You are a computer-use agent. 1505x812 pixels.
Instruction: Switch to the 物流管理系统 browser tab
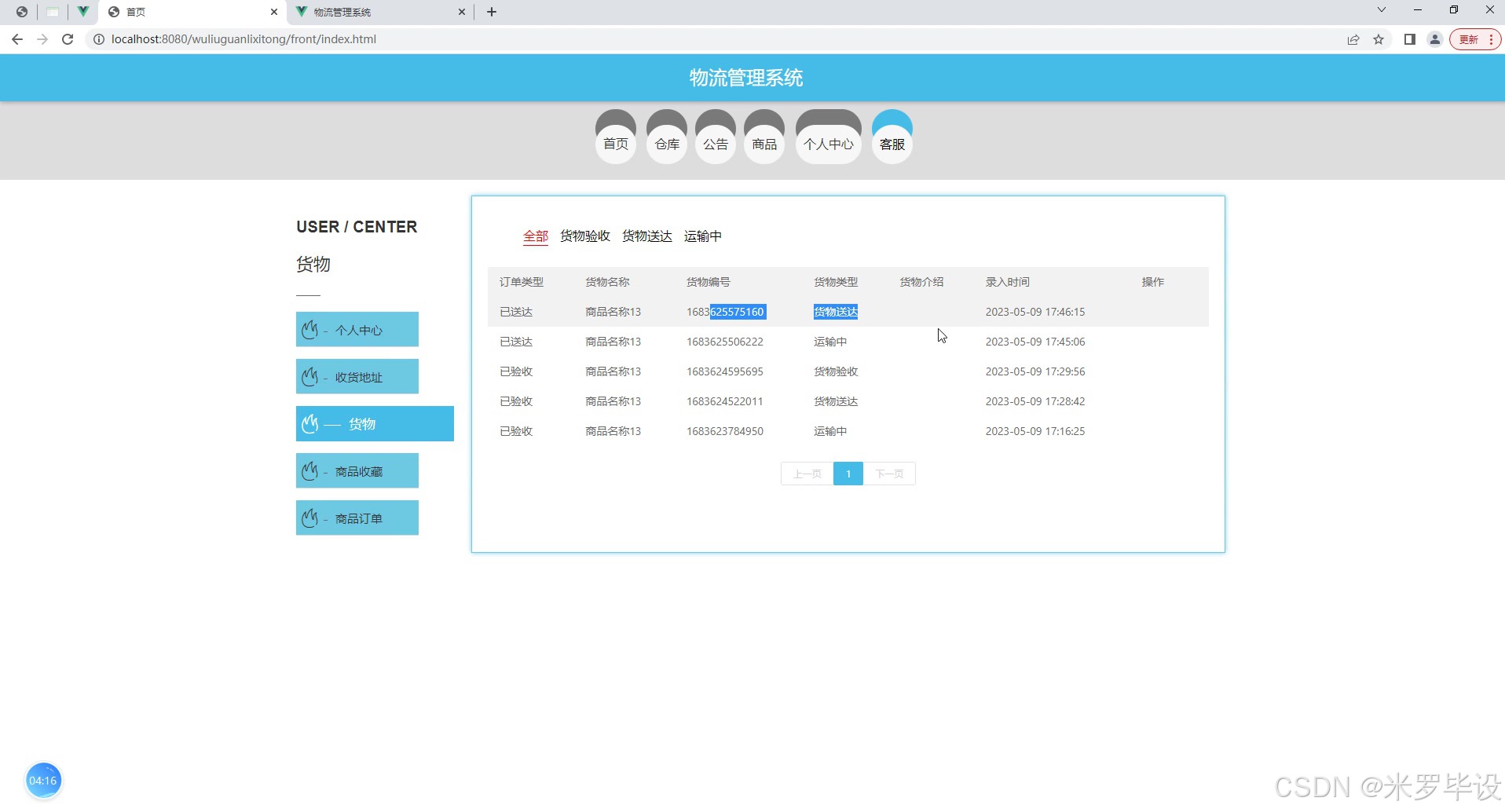380,12
